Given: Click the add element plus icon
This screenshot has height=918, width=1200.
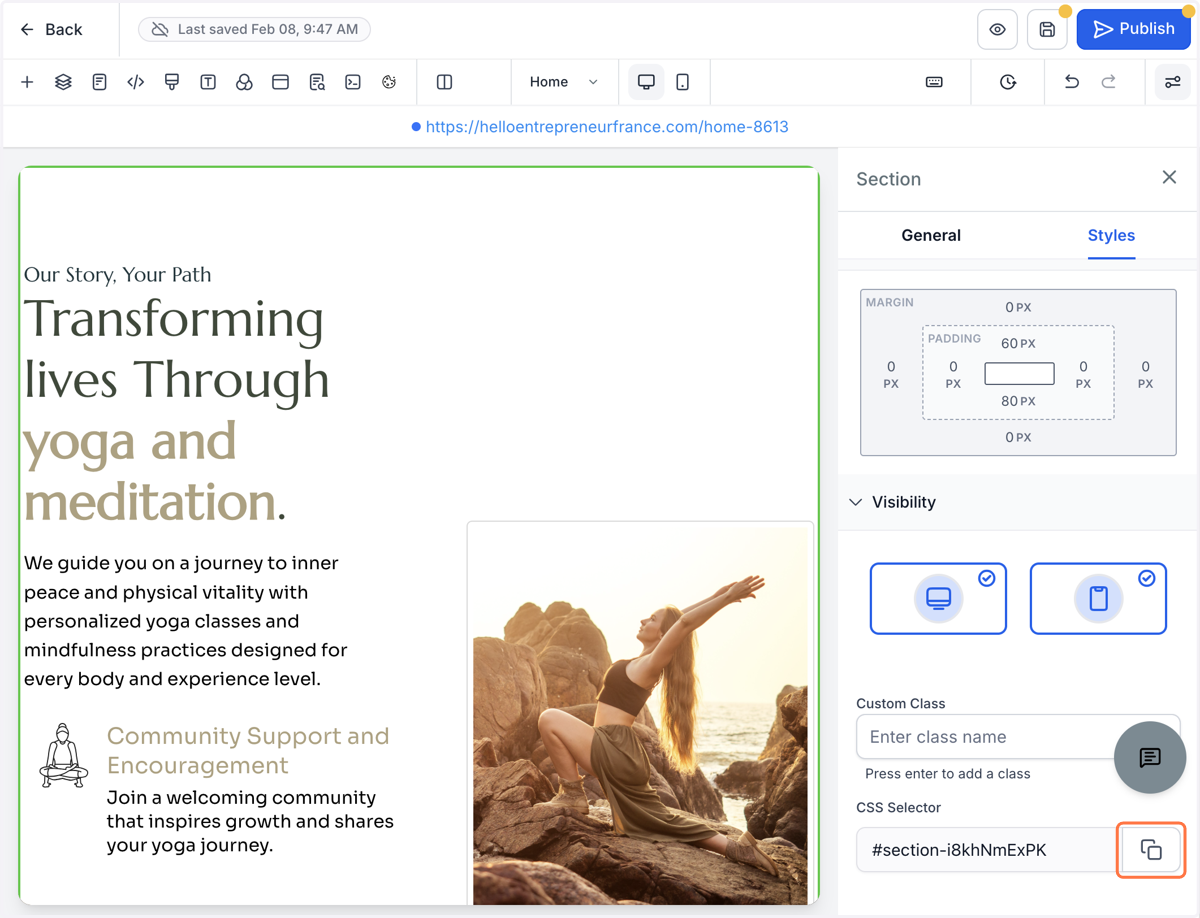Looking at the screenshot, I should point(27,82).
